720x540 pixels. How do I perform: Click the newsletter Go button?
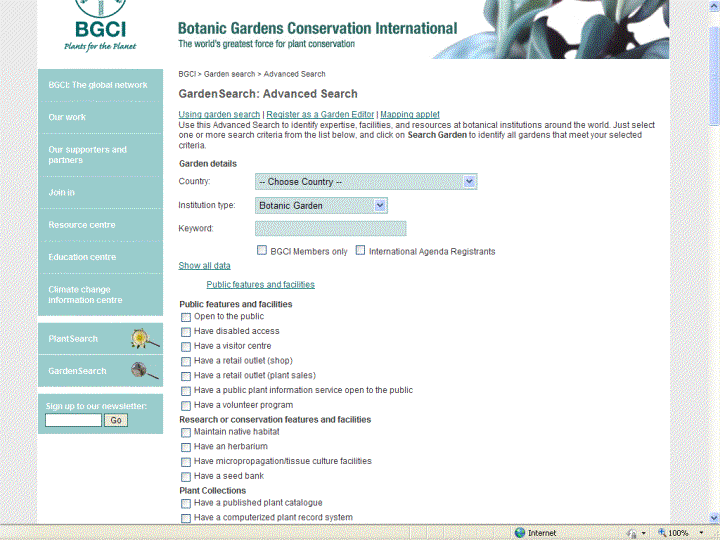click(x=116, y=420)
